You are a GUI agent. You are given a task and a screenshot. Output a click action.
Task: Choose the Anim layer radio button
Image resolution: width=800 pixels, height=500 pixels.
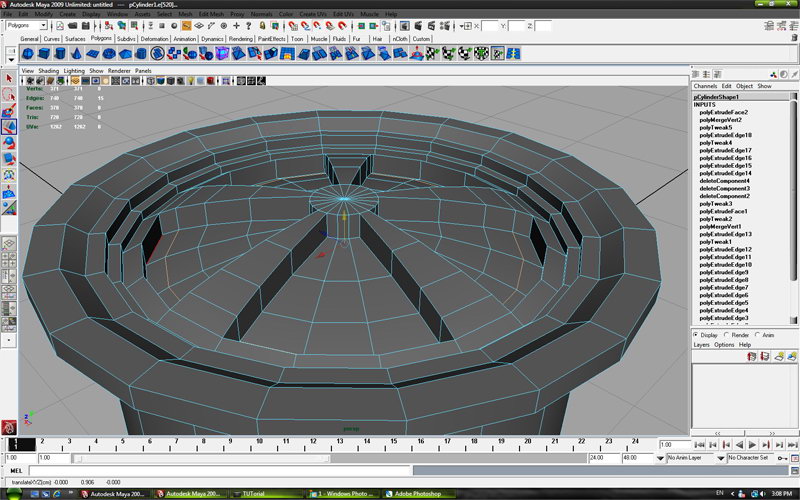click(x=760, y=335)
